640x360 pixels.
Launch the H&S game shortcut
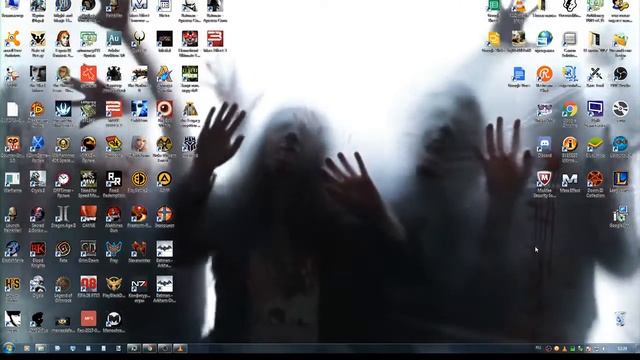(x=12, y=284)
